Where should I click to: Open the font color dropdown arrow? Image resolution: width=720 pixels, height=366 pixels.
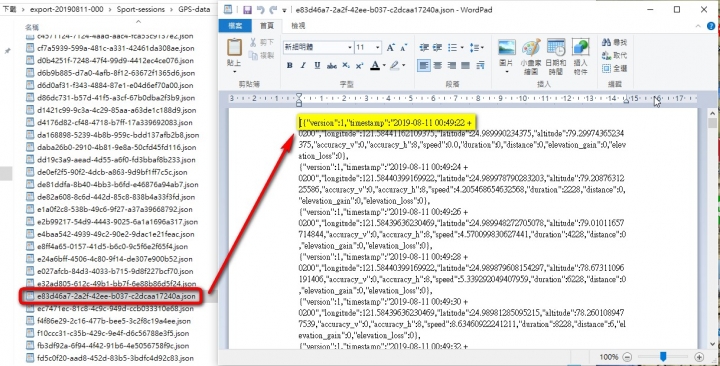(x=384, y=66)
